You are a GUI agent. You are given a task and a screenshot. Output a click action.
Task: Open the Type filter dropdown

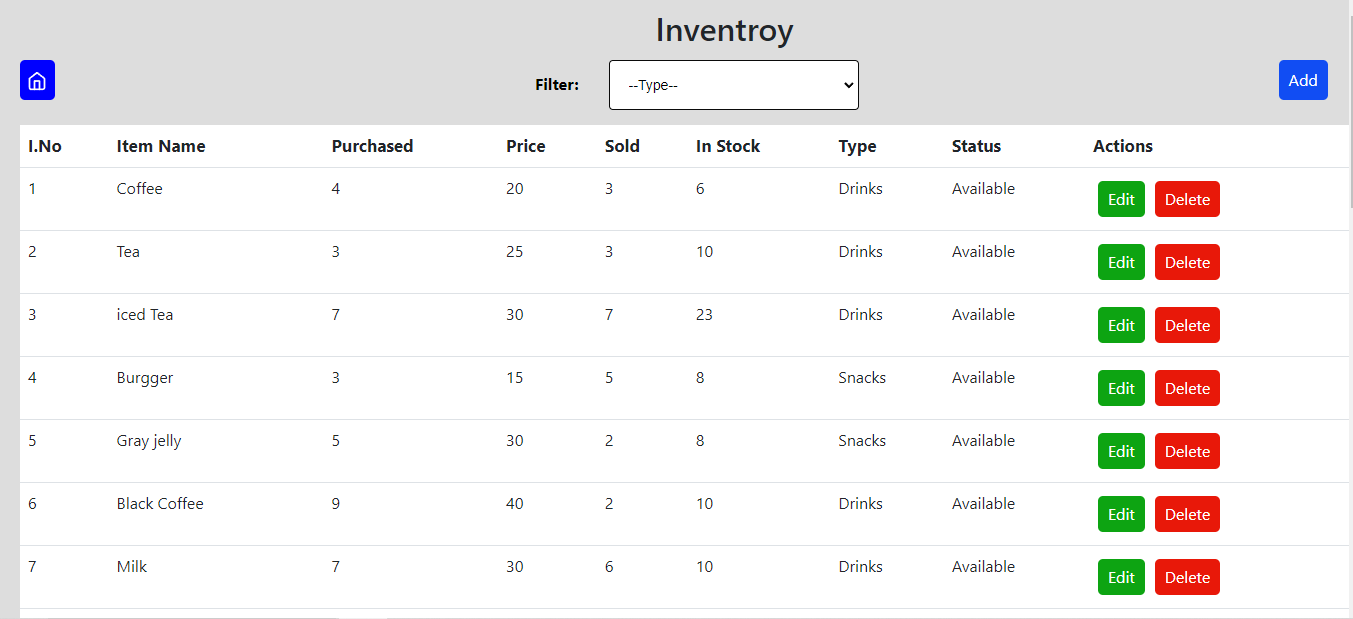[x=733, y=85]
